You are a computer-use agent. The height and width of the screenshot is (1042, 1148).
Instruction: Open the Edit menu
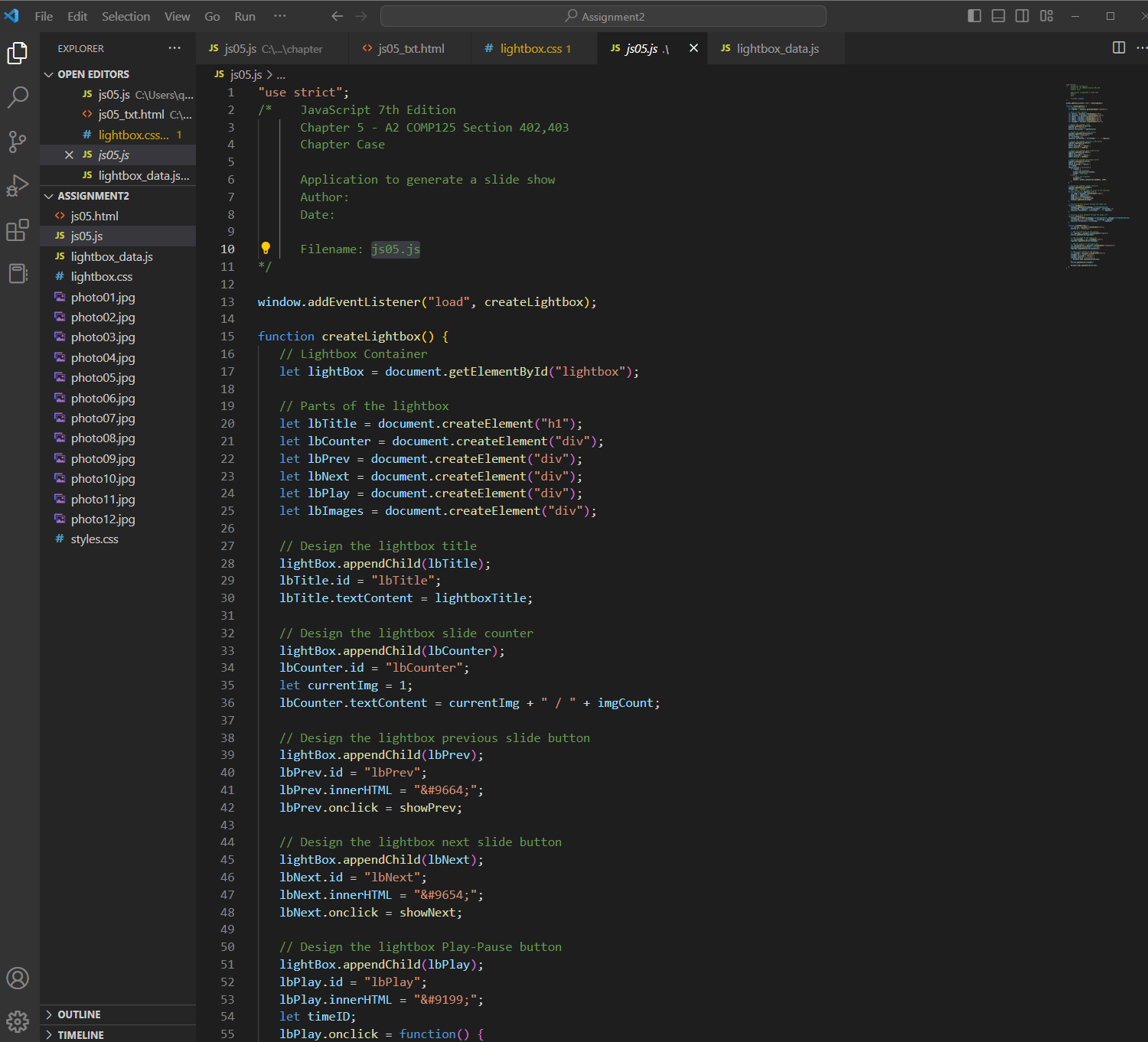click(77, 16)
